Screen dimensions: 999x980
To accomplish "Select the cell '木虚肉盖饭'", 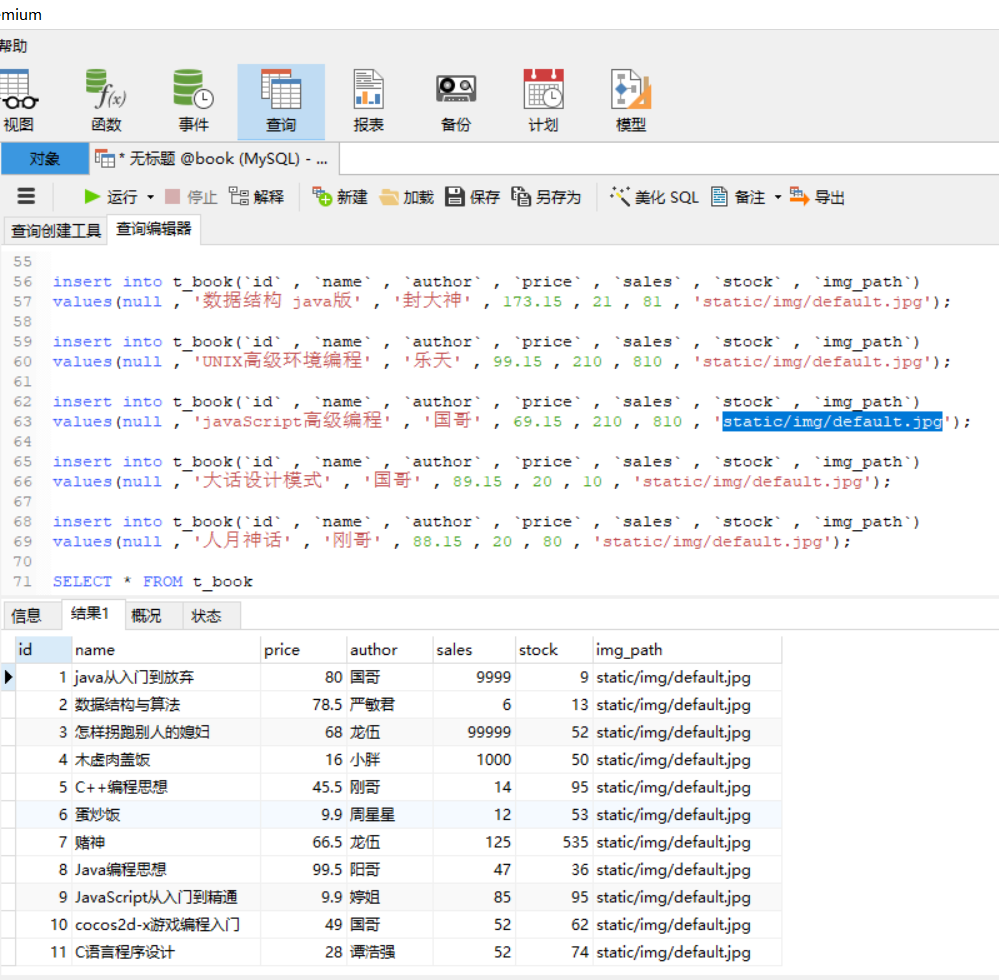I will (166, 760).
